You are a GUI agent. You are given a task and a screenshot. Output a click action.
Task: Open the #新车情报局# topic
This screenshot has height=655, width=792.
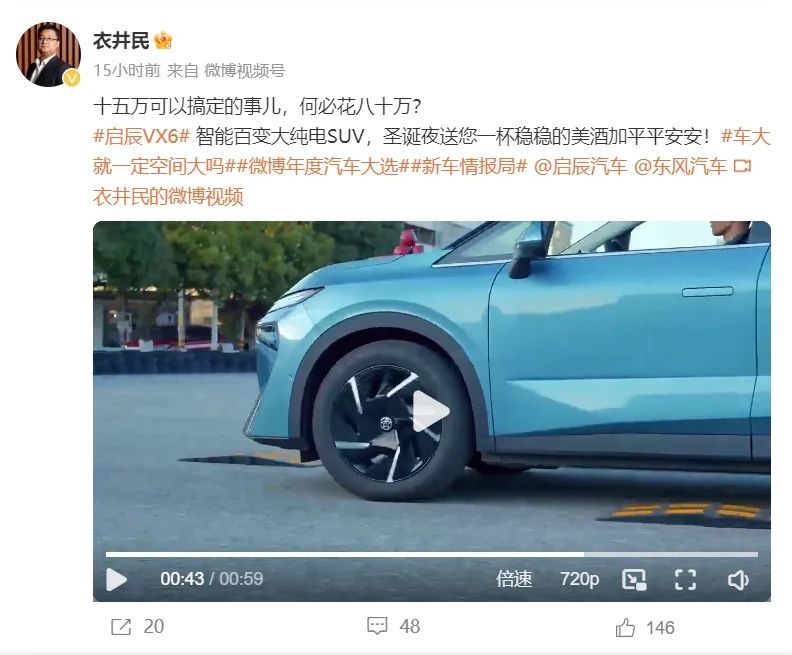coord(470,166)
